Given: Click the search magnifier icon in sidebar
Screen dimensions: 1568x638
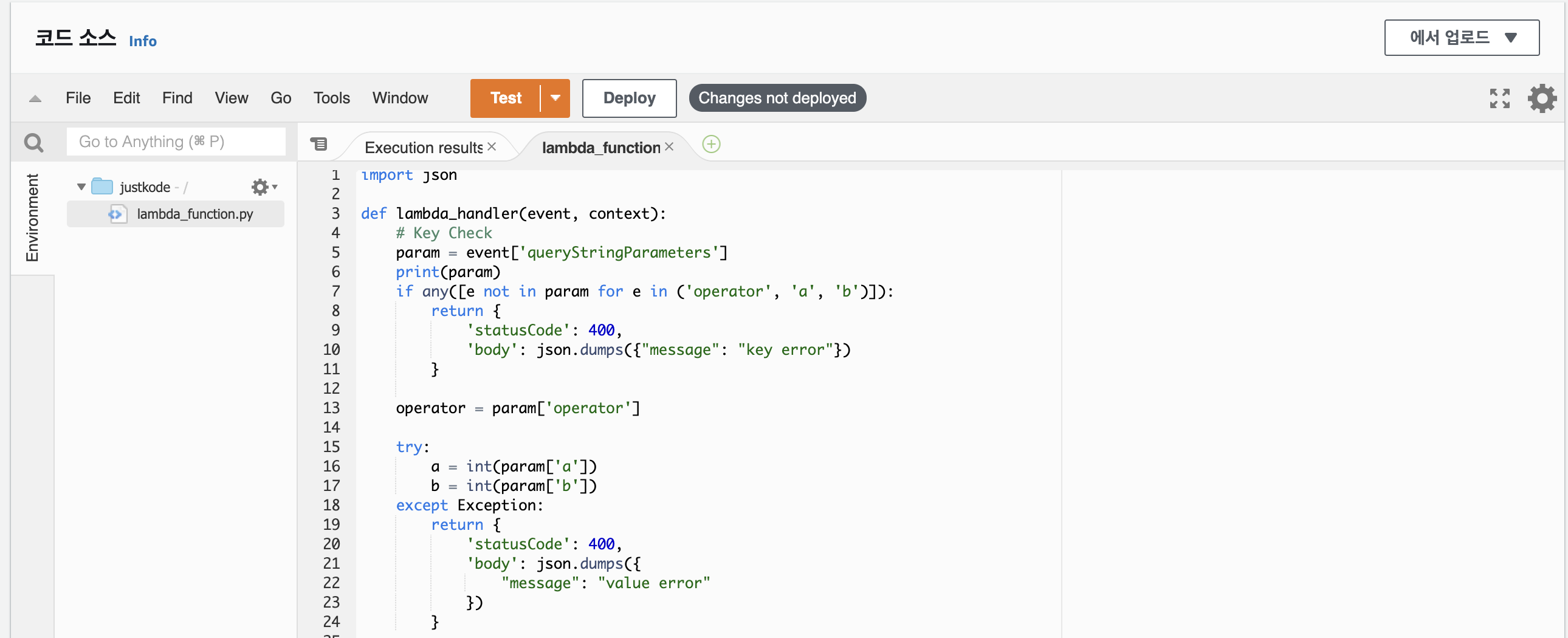Looking at the screenshot, I should tap(33, 142).
